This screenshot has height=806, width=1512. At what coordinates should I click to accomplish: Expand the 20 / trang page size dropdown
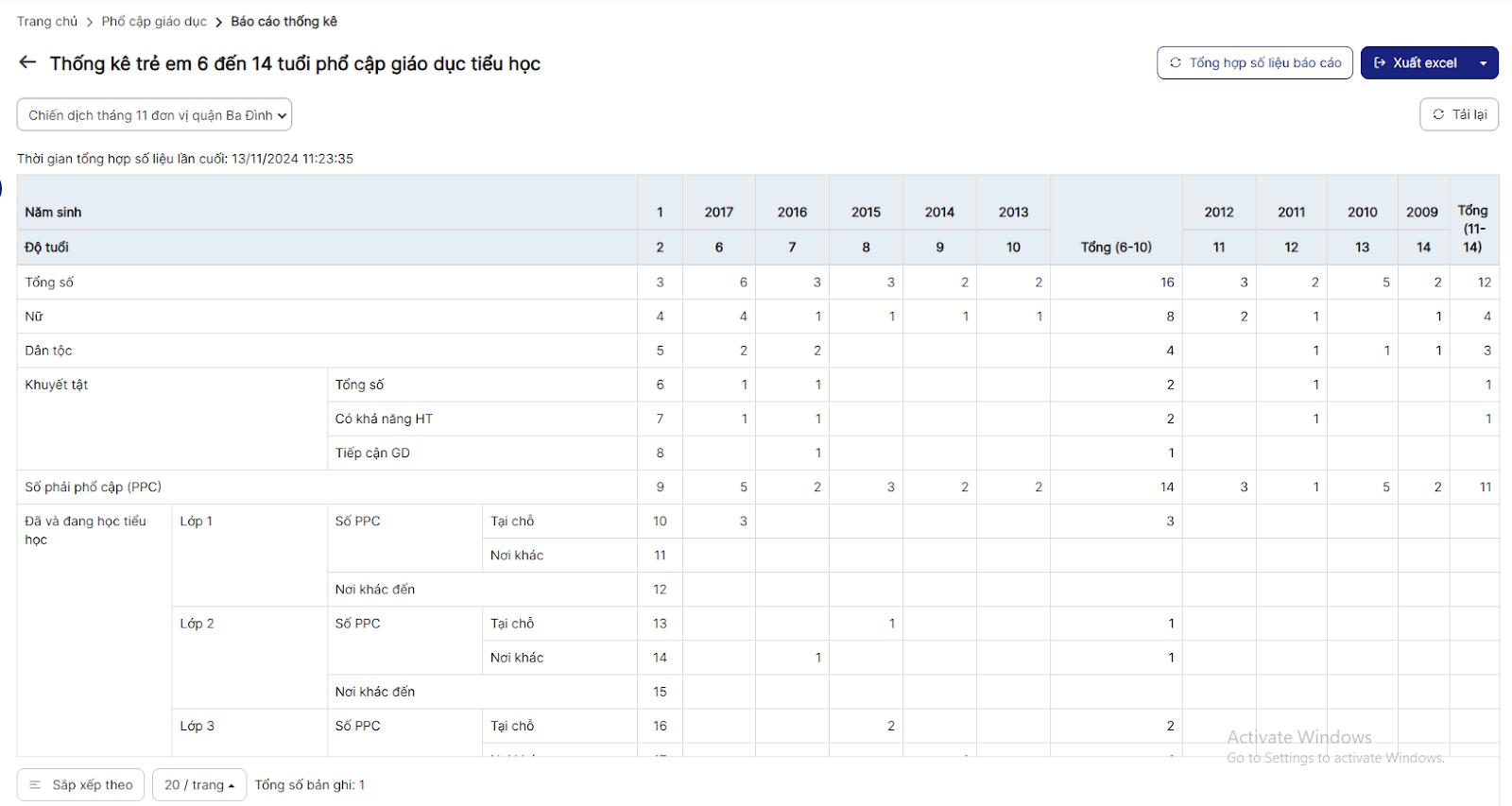pos(199,785)
